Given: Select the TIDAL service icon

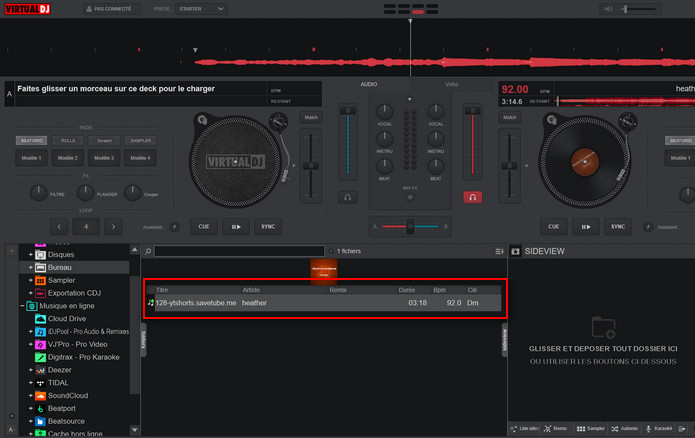Looking at the screenshot, I should 40,383.
